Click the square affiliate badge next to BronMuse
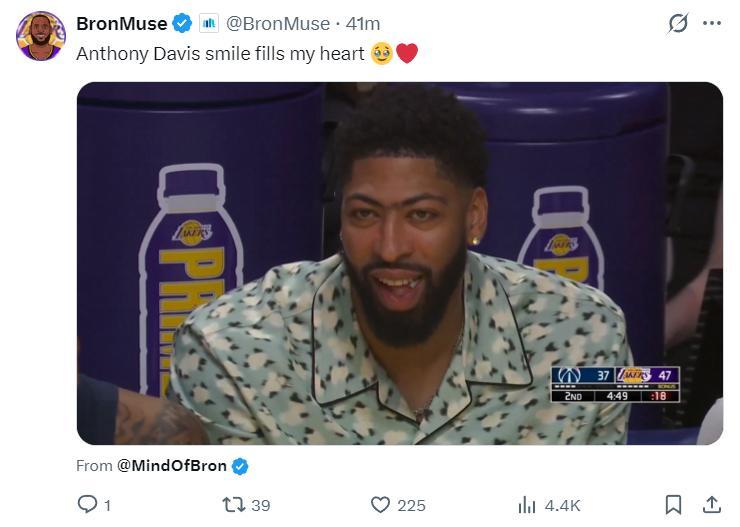This screenshot has height=527, width=740. tap(209, 23)
